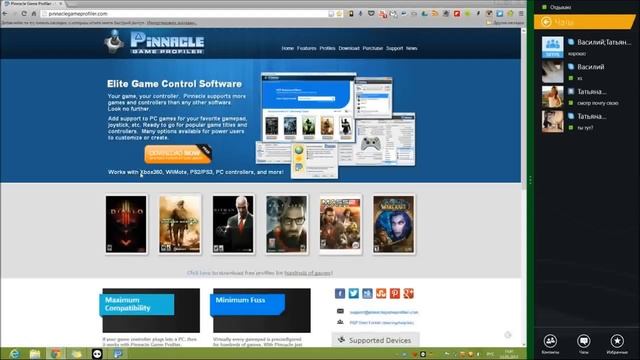Click the Отдыхаю status at panel top

pos(557,7)
